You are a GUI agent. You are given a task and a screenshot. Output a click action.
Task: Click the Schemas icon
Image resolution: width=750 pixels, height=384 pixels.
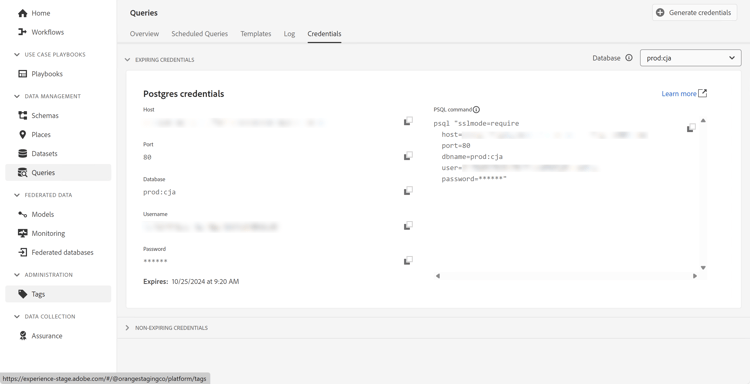22,115
